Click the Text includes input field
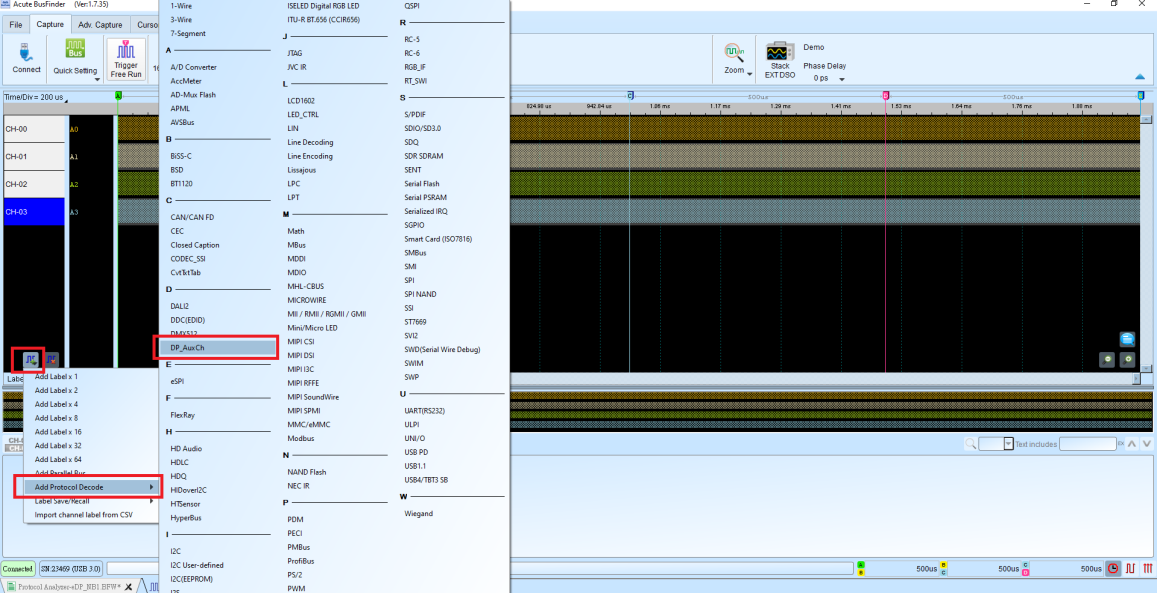 [x=1088, y=444]
